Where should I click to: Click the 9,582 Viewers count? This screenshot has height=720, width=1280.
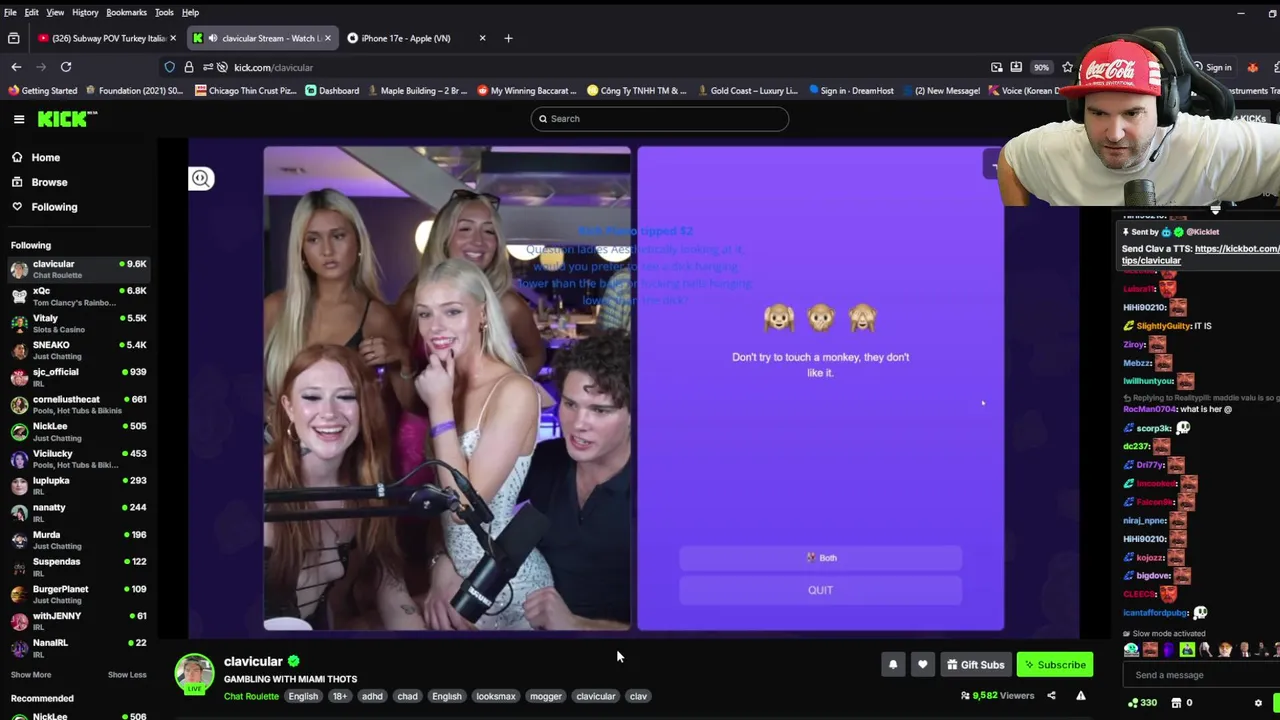coord(998,696)
